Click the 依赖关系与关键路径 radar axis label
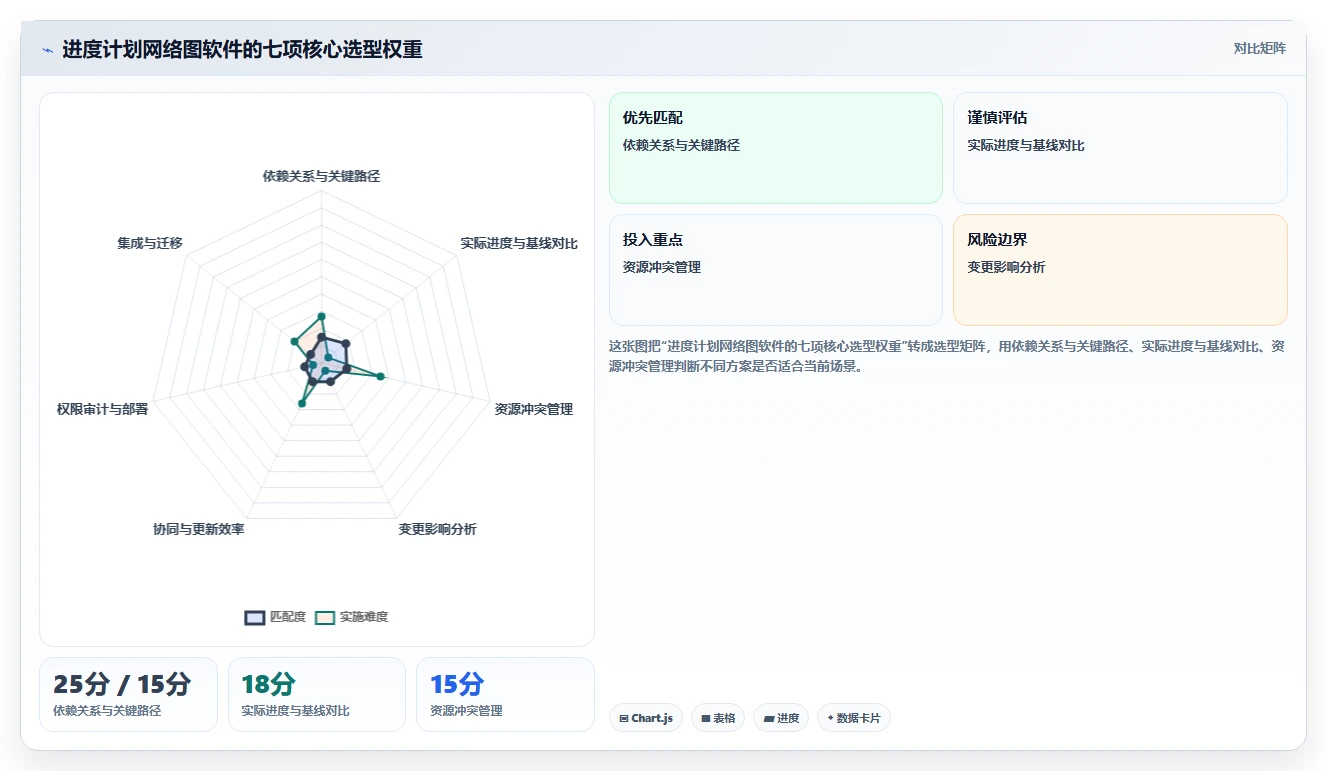Image resolution: width=1327 pixels, height=771 pixels. pos(321,176)
